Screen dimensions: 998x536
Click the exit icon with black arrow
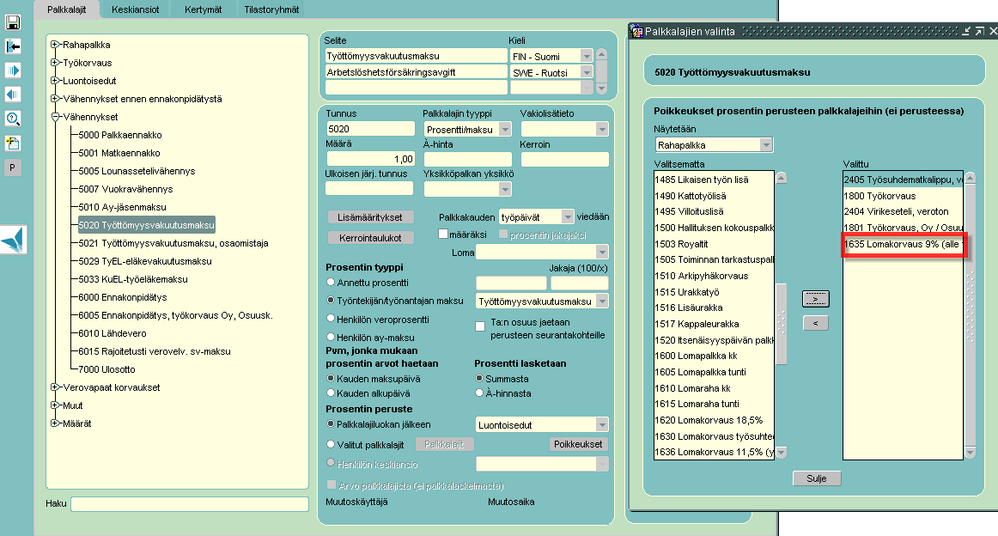(x=13, y=46)
